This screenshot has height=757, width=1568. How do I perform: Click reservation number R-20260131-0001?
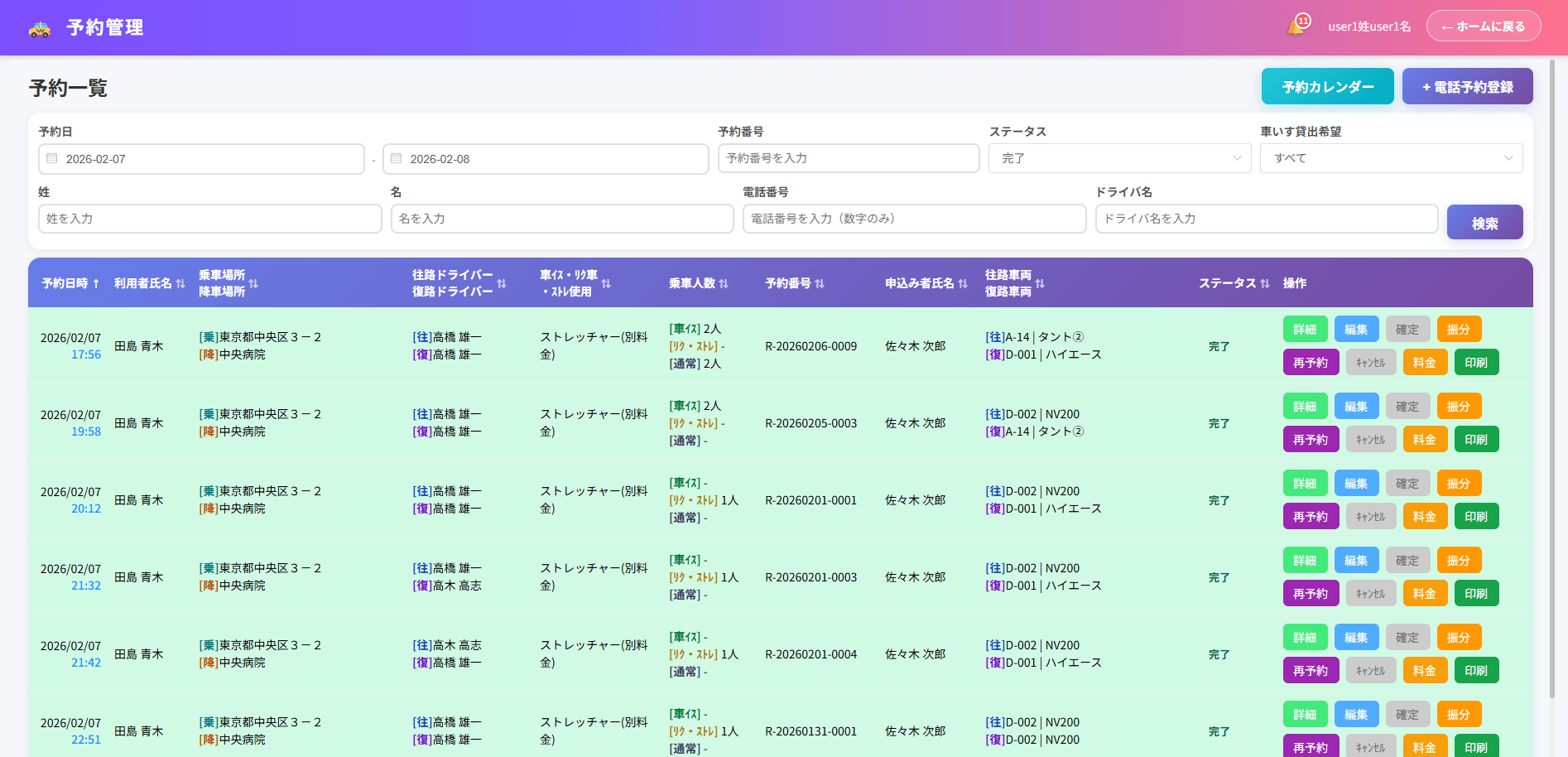point(810,731)
